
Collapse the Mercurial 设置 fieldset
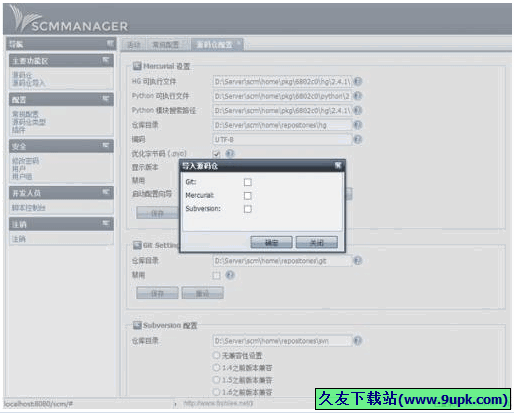point(137,66)
